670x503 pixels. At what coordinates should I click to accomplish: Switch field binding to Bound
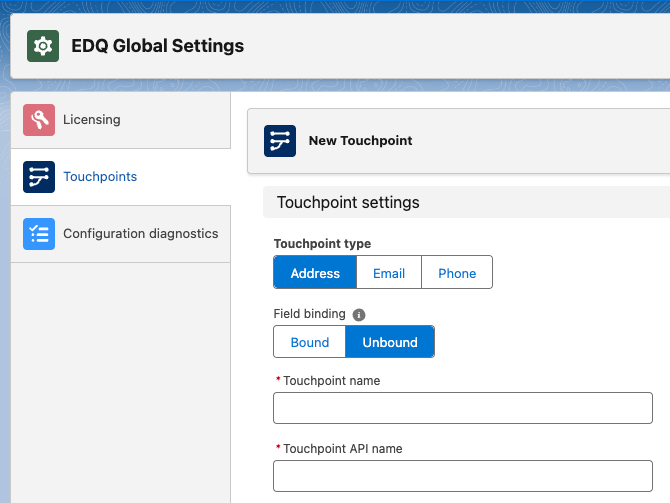tap(310, 342)
